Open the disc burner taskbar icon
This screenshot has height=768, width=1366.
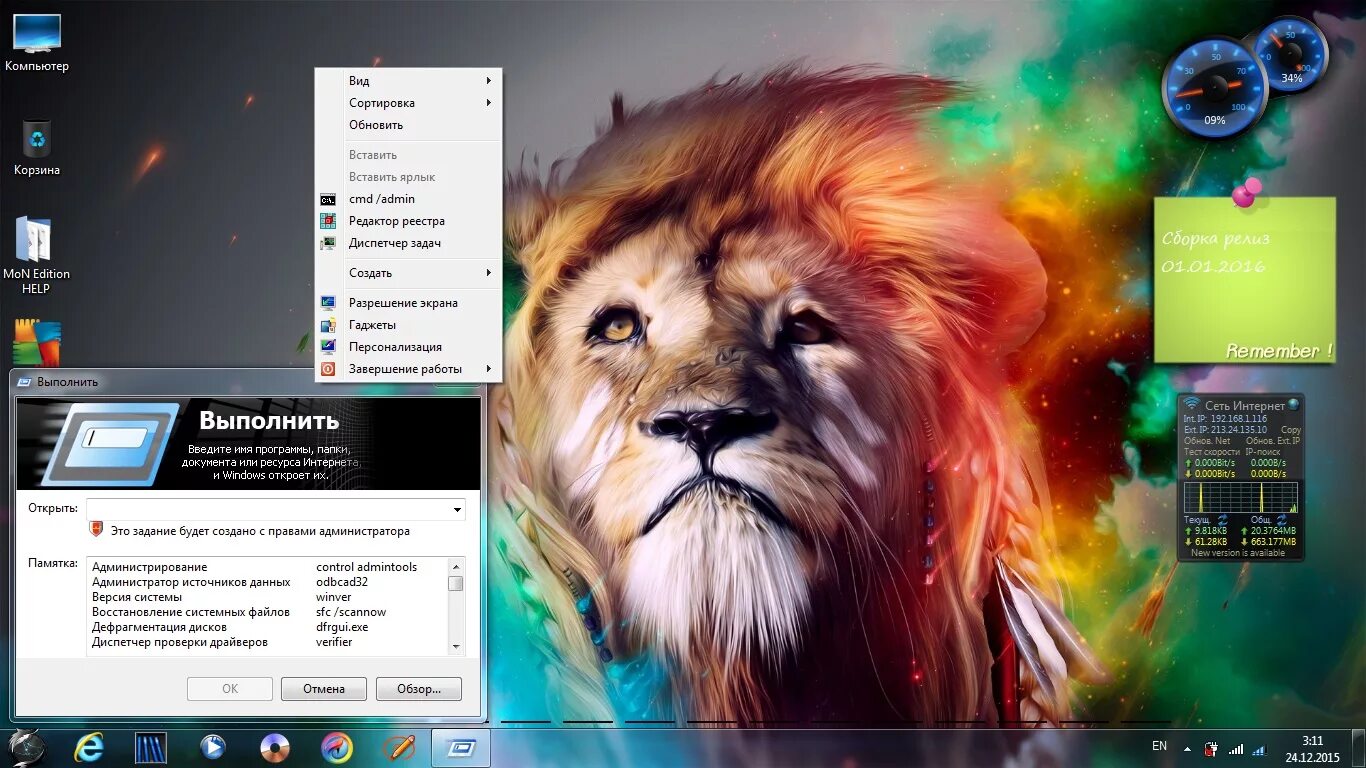click(x=275, y=747)
